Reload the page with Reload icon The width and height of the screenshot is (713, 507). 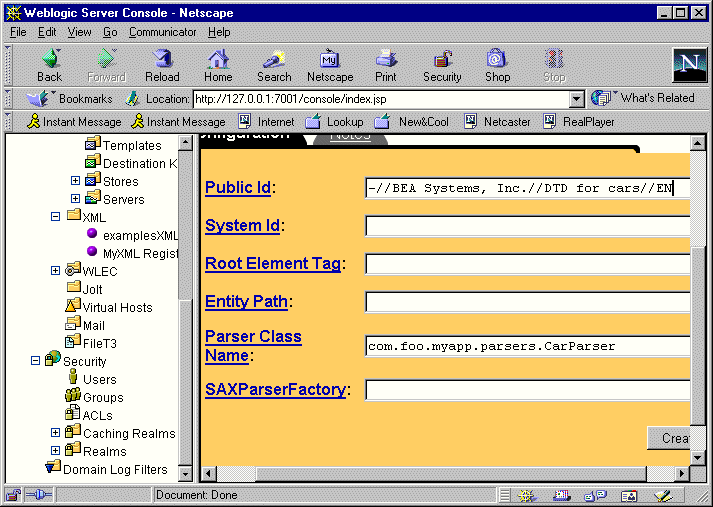[162, 65]
